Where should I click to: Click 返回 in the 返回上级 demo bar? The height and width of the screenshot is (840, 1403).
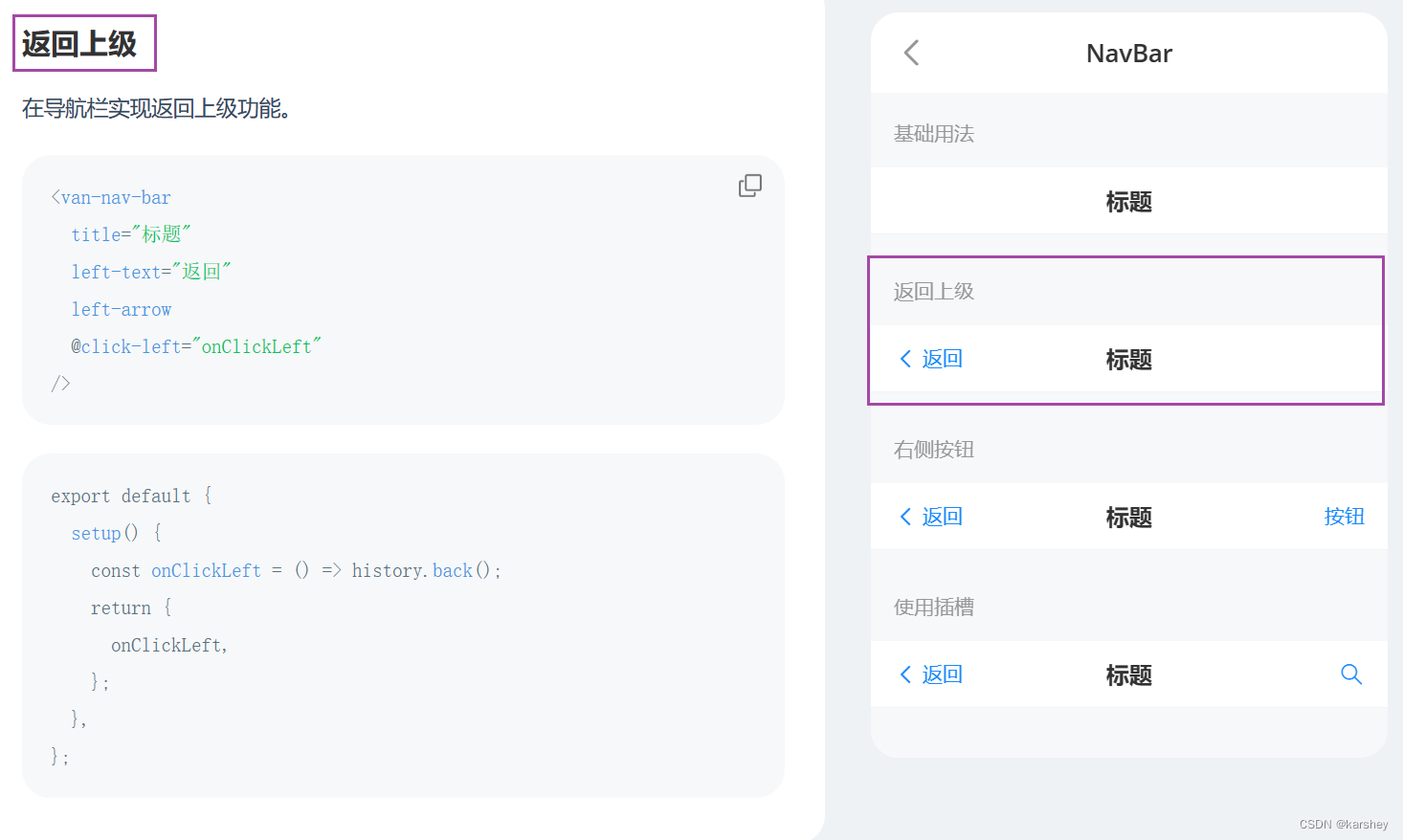pos(931,359)
